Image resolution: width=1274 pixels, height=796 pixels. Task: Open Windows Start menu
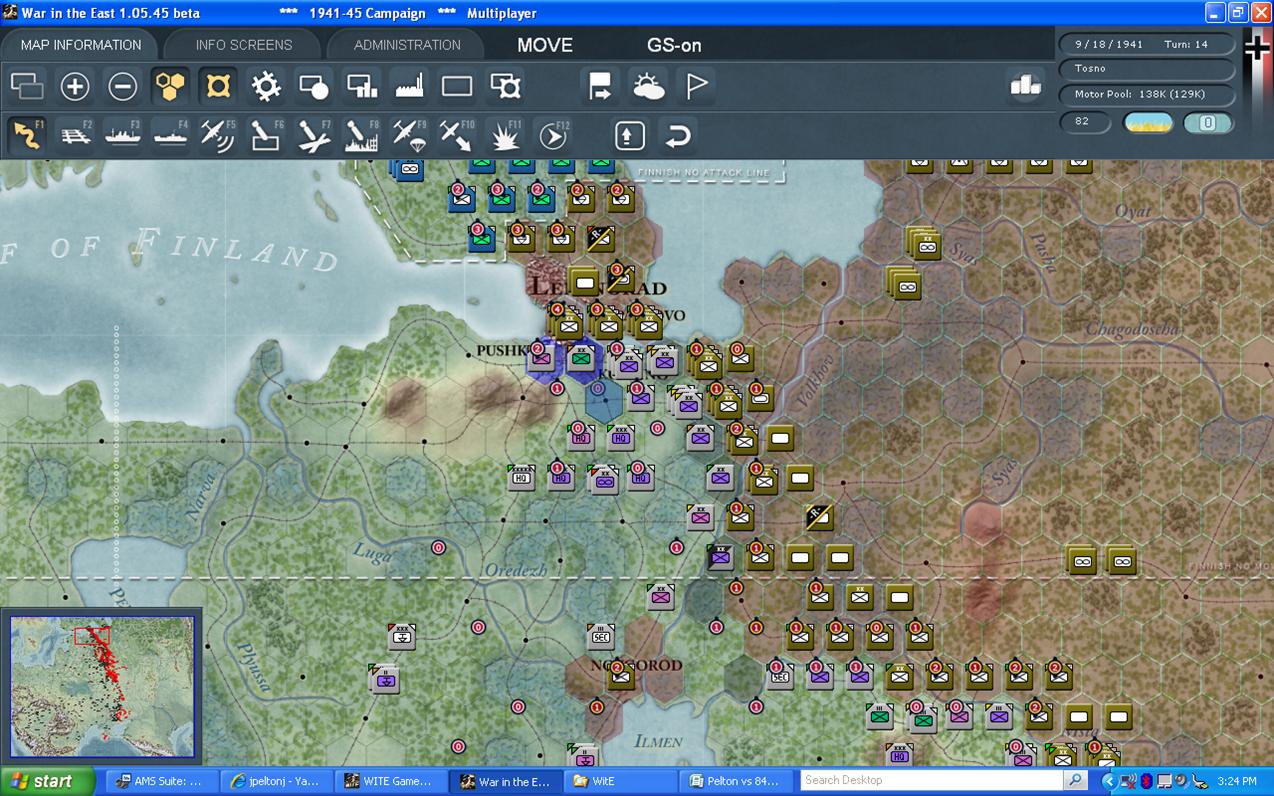coord(47,781)
